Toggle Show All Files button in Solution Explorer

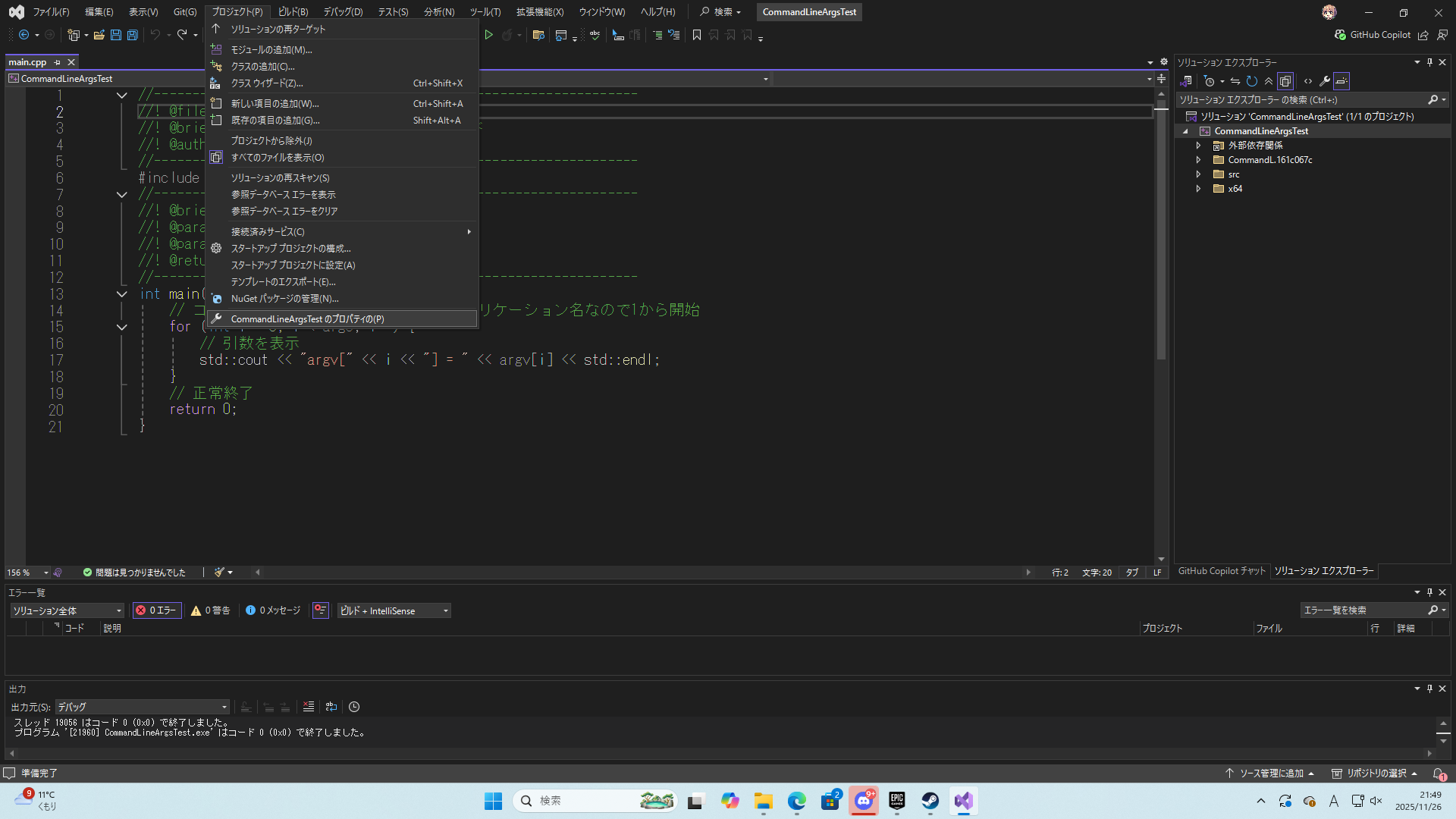[1285, 81]
